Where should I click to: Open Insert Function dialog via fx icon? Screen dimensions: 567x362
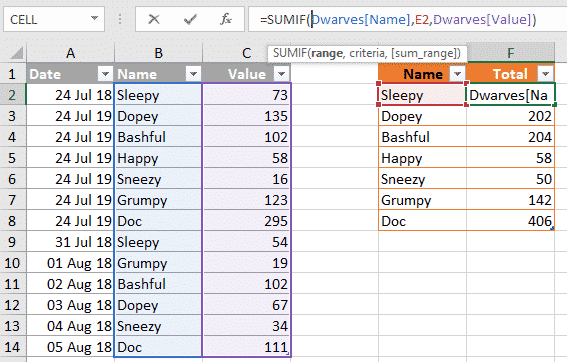click(226, 19)
